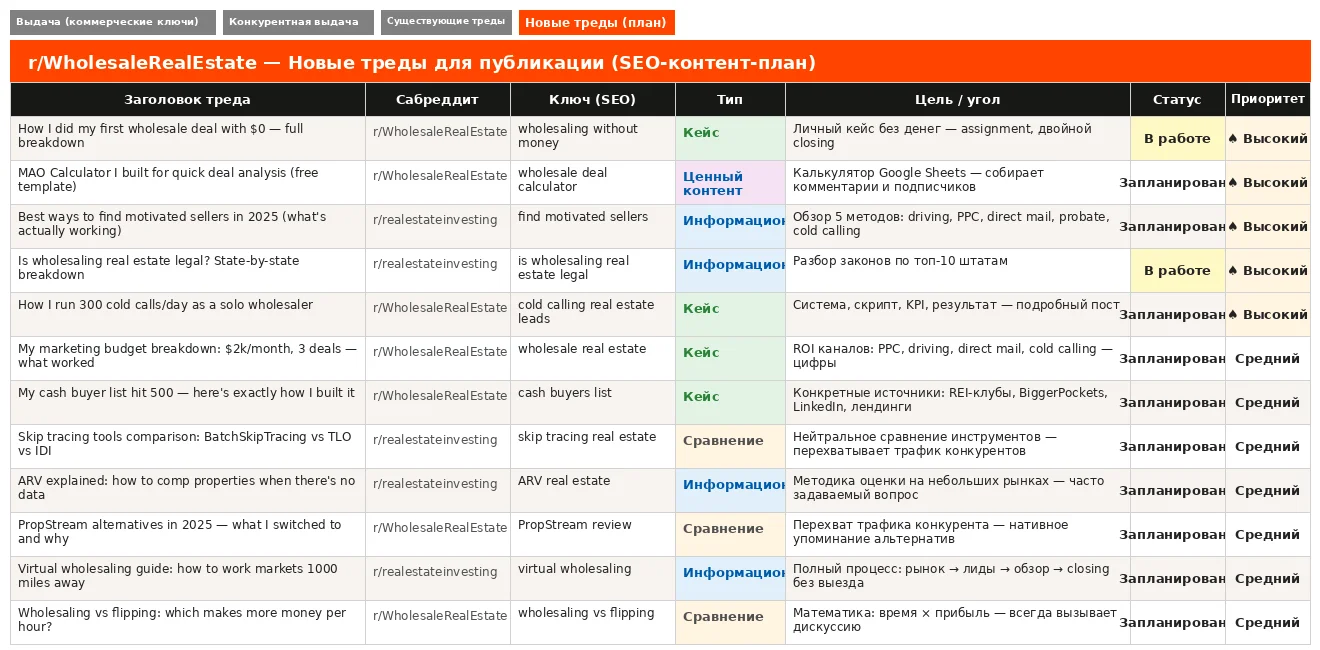Select 'ARV explained' thread title
This screenshot has height=650, width=1320.
188,488
